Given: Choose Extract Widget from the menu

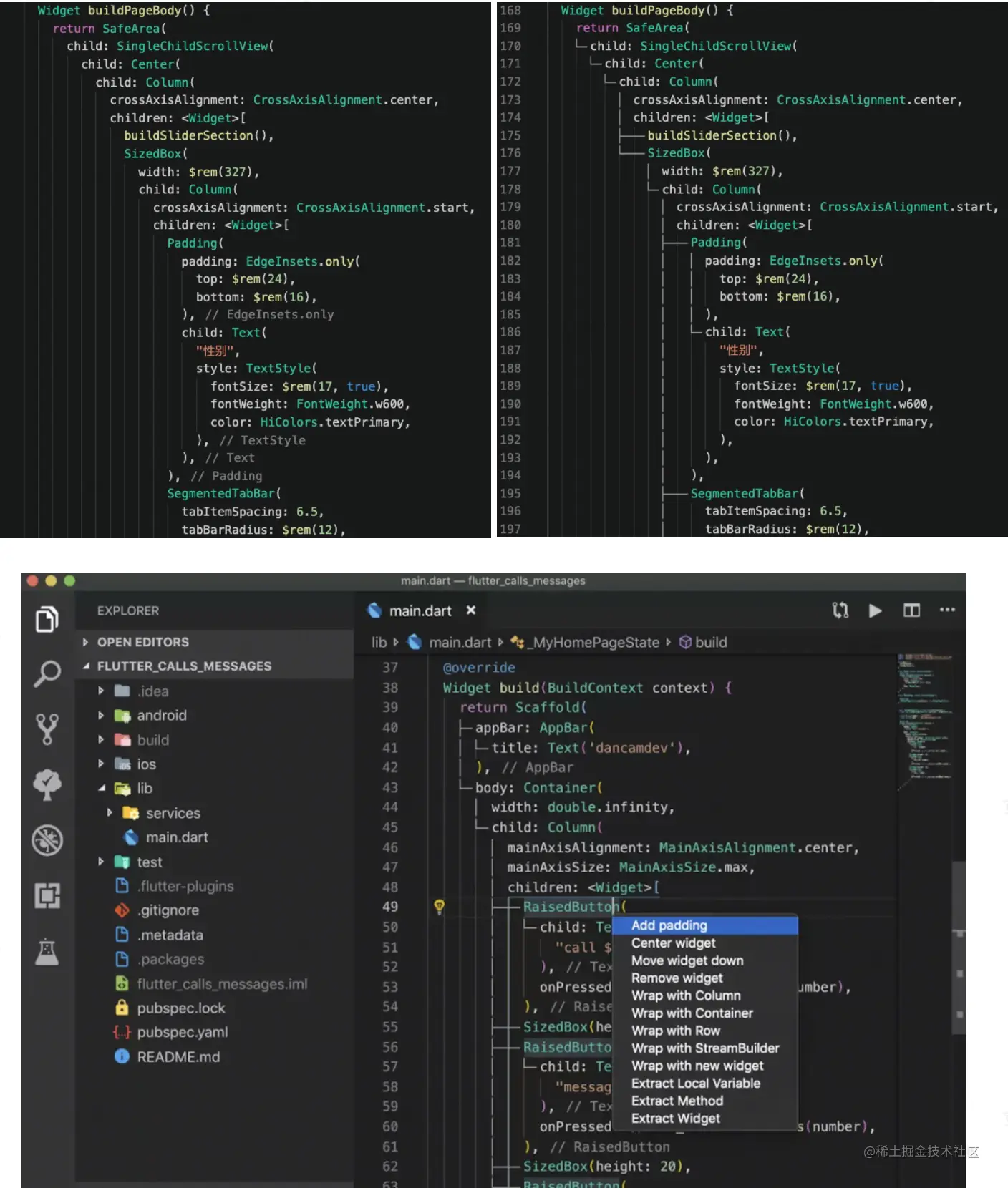Looking at the screenshot, I should [705, 1119].
